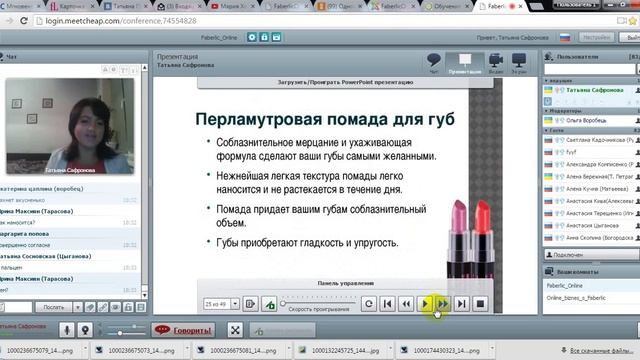Click the Послать send button in chat
Image resolution: width=640 pixels, height=360 pixels.
pyautogui.click(x=54, y=307)
